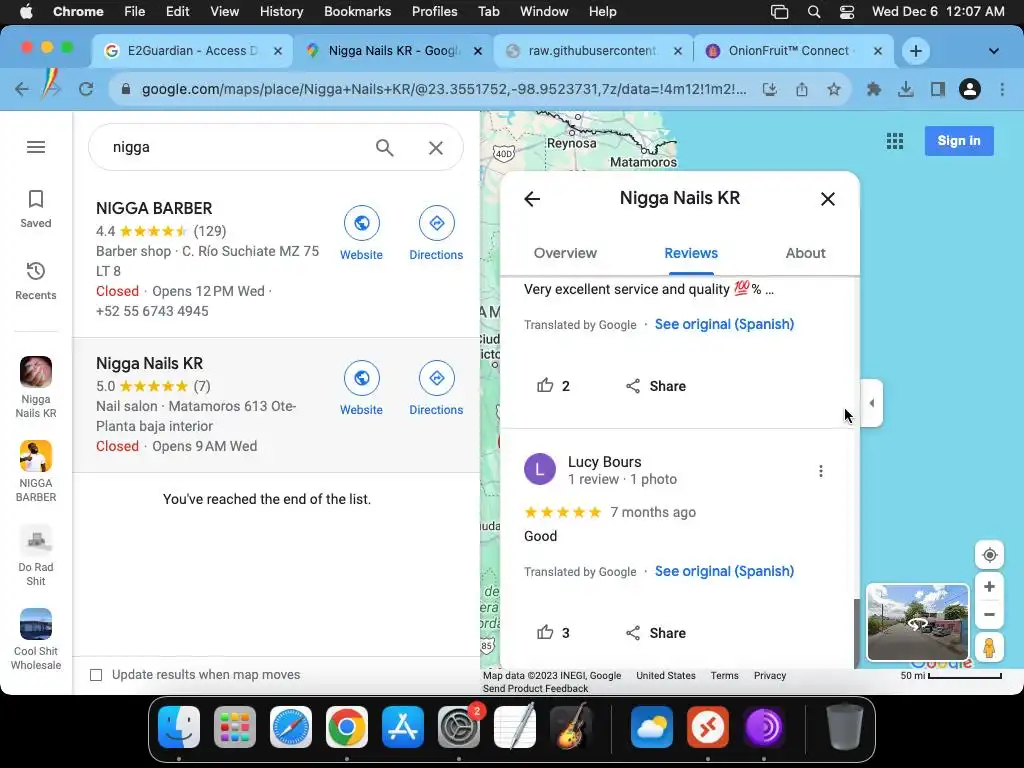The width and height of the screenshot is (1024, 768).
Task: Open Chrome extensions puzzle icon
Action: click(873, 89)
